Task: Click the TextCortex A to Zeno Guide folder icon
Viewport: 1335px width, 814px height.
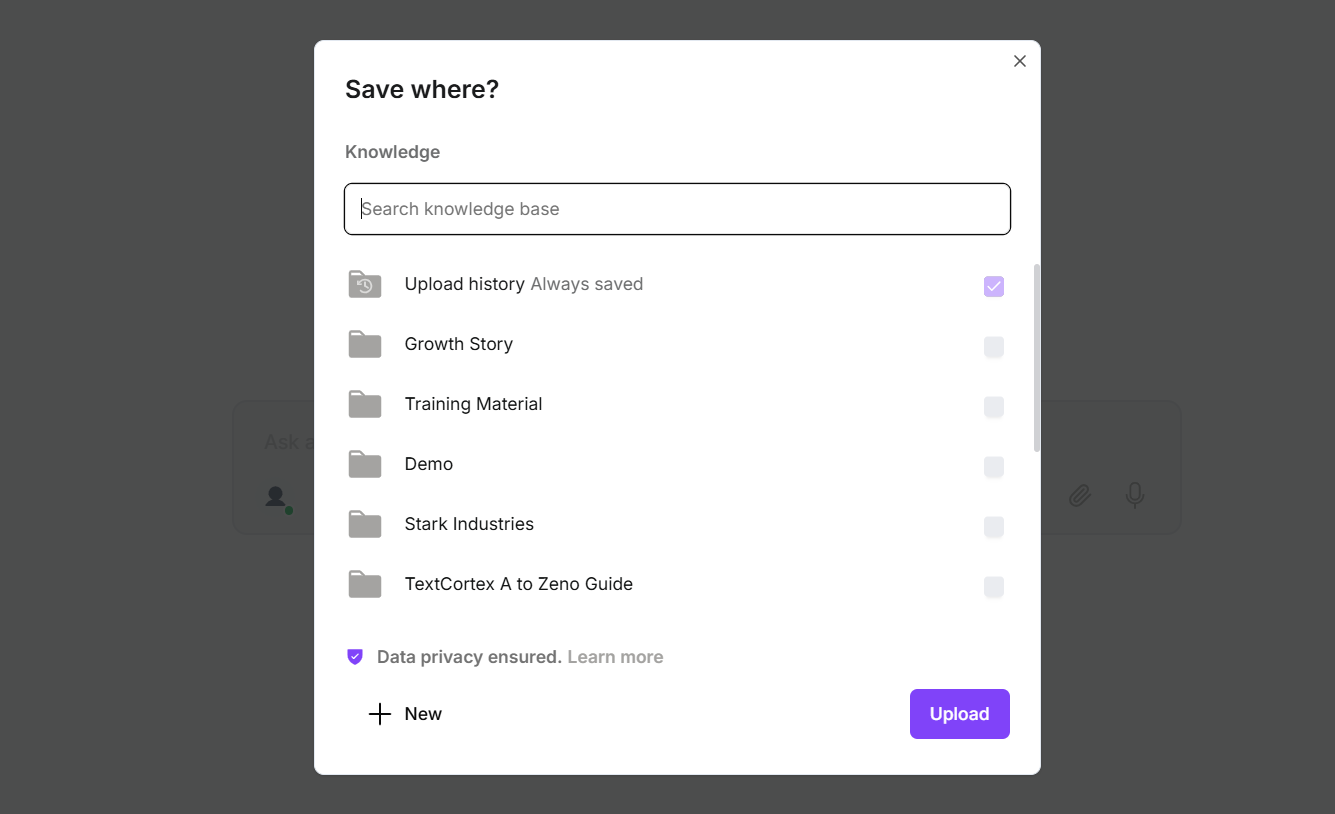Action: 364,584
